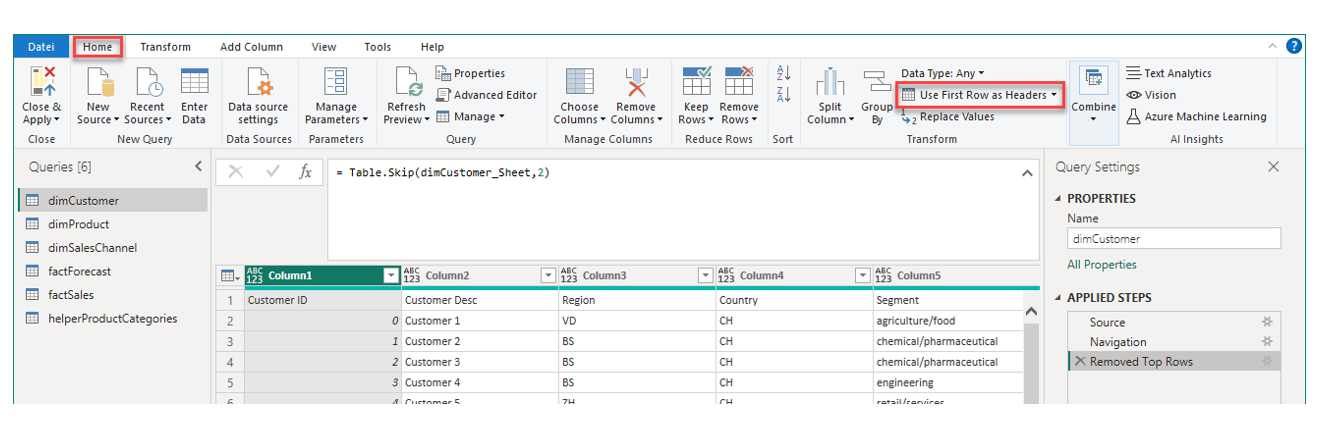Collapse the APPLIED STEPS section
The image size is (1321, 438).
(1059, 298)
